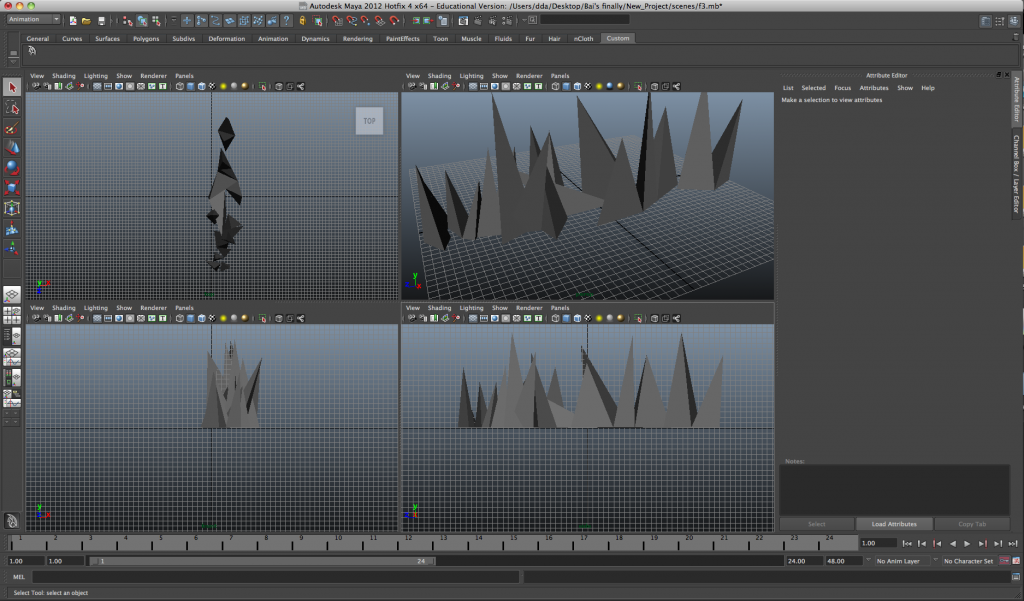The height and width of the screenshot is (601, 1024).
Task: Select the single perspective view layout icon
Action: pyautogui.click(x=12, y=295)
